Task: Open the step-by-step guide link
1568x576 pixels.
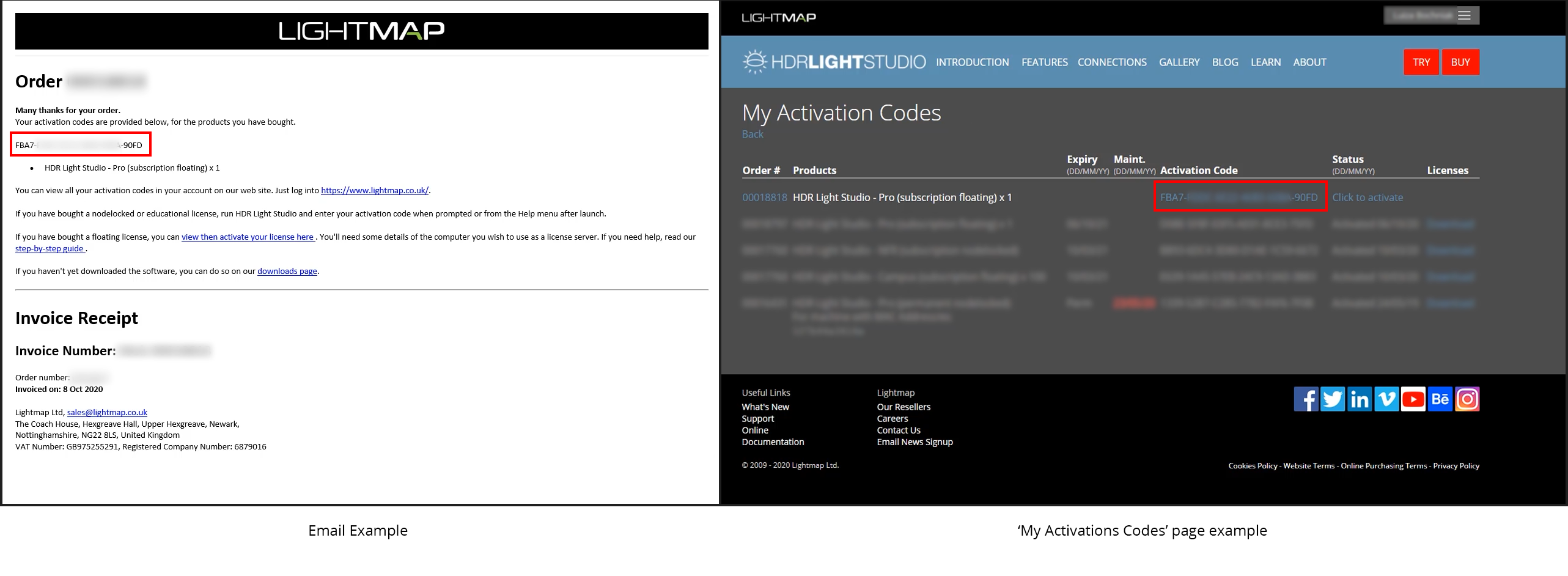Action: (50, 248)
